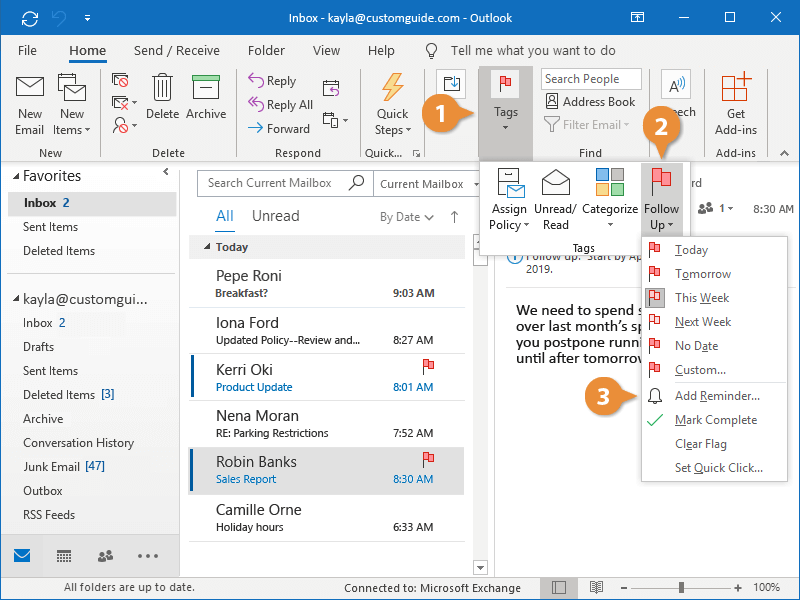
Task: Choose Clear Flag
Action: pyautogui.click(x=714, y=444)
